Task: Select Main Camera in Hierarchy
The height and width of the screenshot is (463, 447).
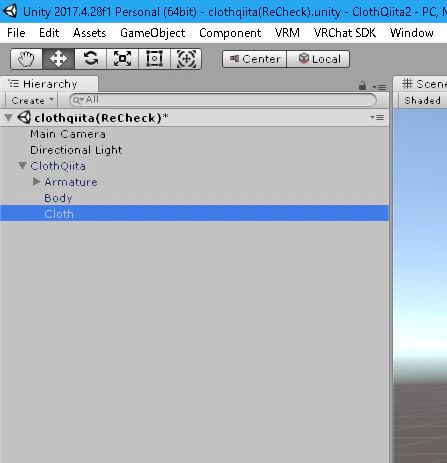Action: [x=68, y=134]
